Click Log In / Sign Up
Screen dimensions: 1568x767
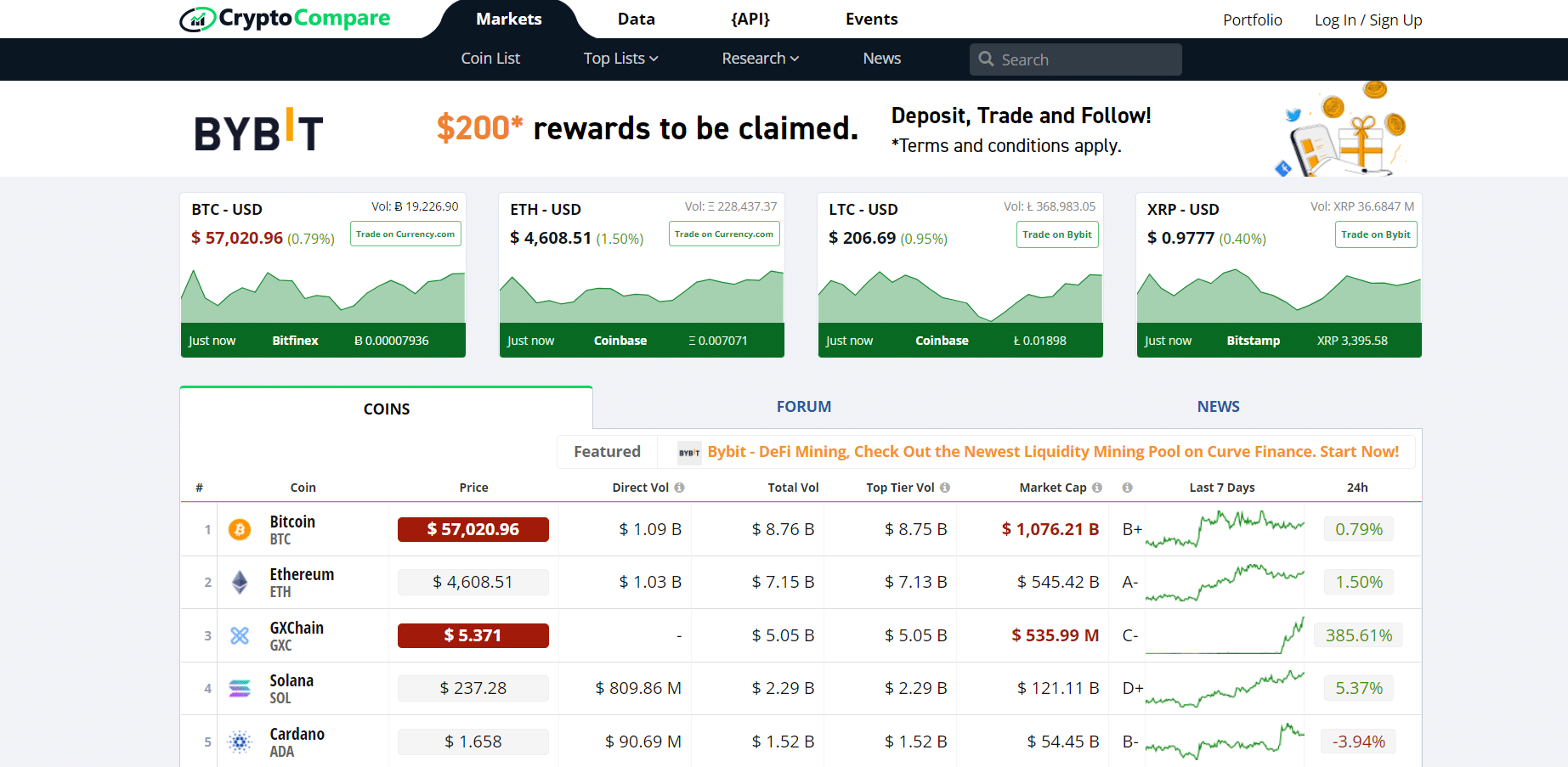coord(1368,20)
